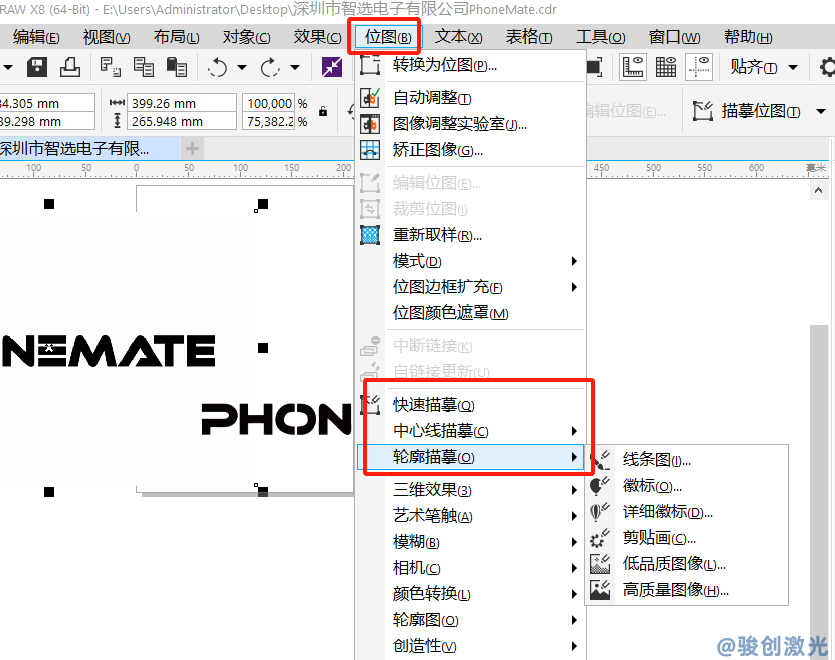Toggle the lock ratio padlock icon

(x=323, y=111)
